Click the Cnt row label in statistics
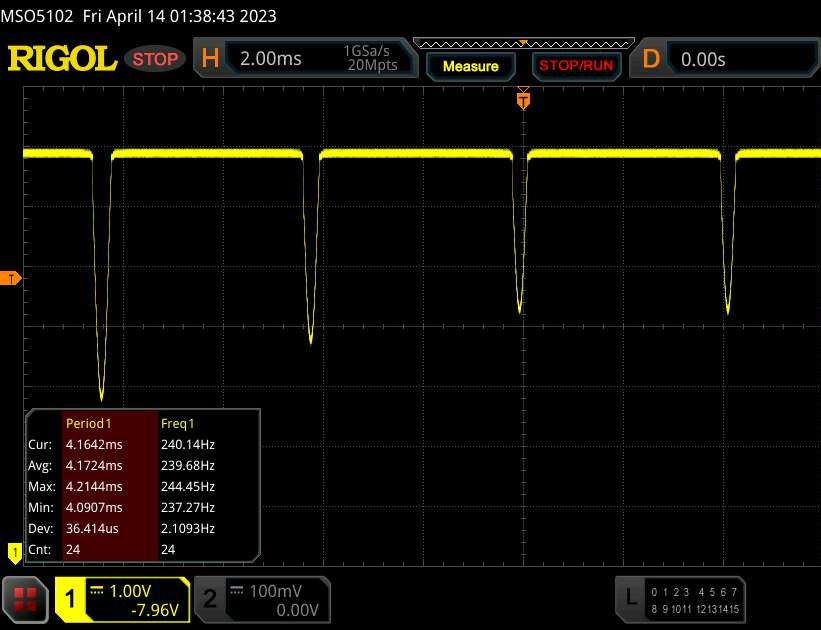 (x=40, y=549)
